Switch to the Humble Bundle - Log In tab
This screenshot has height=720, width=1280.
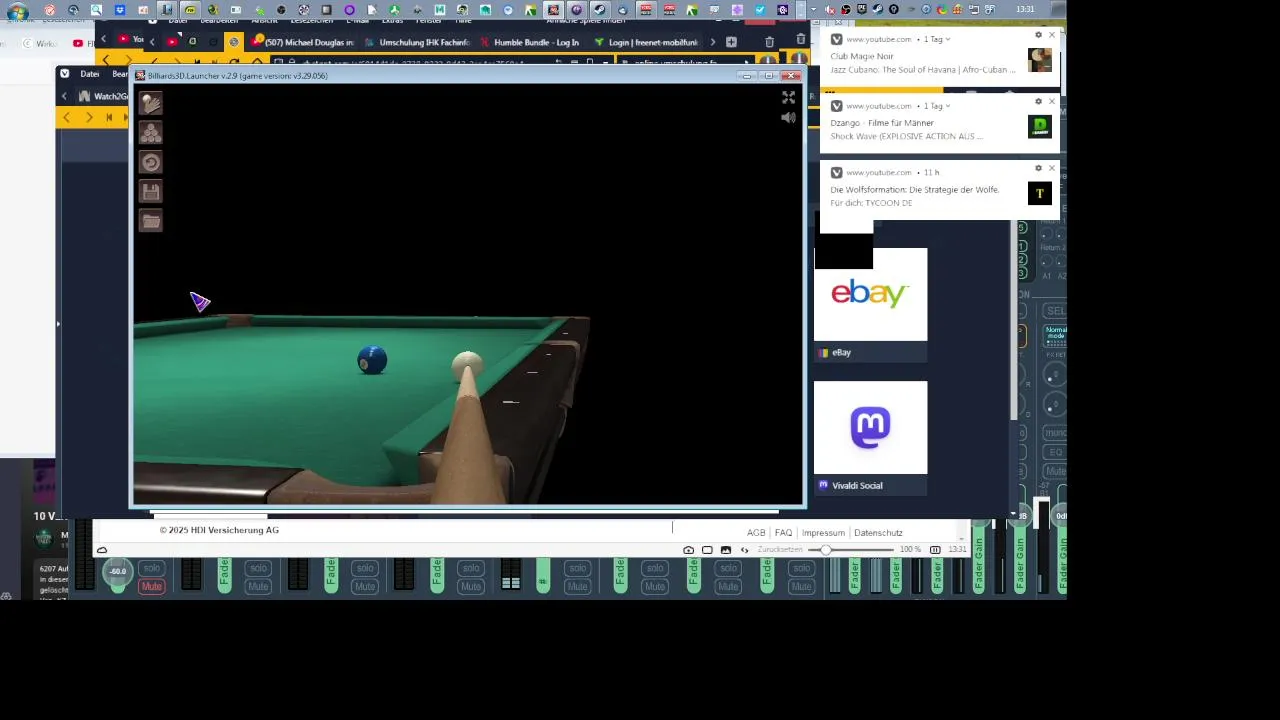[530, 42]
